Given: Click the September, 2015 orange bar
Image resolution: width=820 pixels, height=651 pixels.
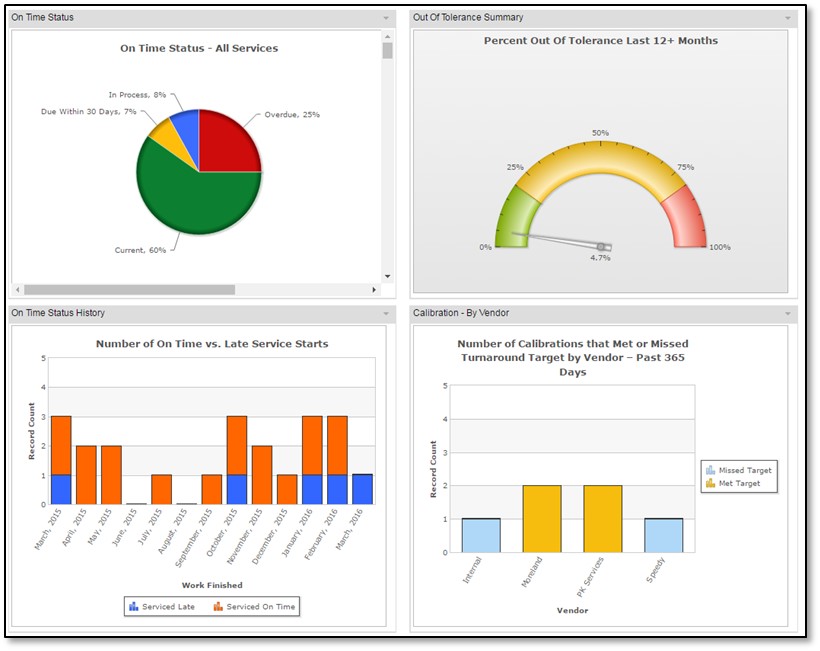Looking at the screenshot, I should [212, 489].
